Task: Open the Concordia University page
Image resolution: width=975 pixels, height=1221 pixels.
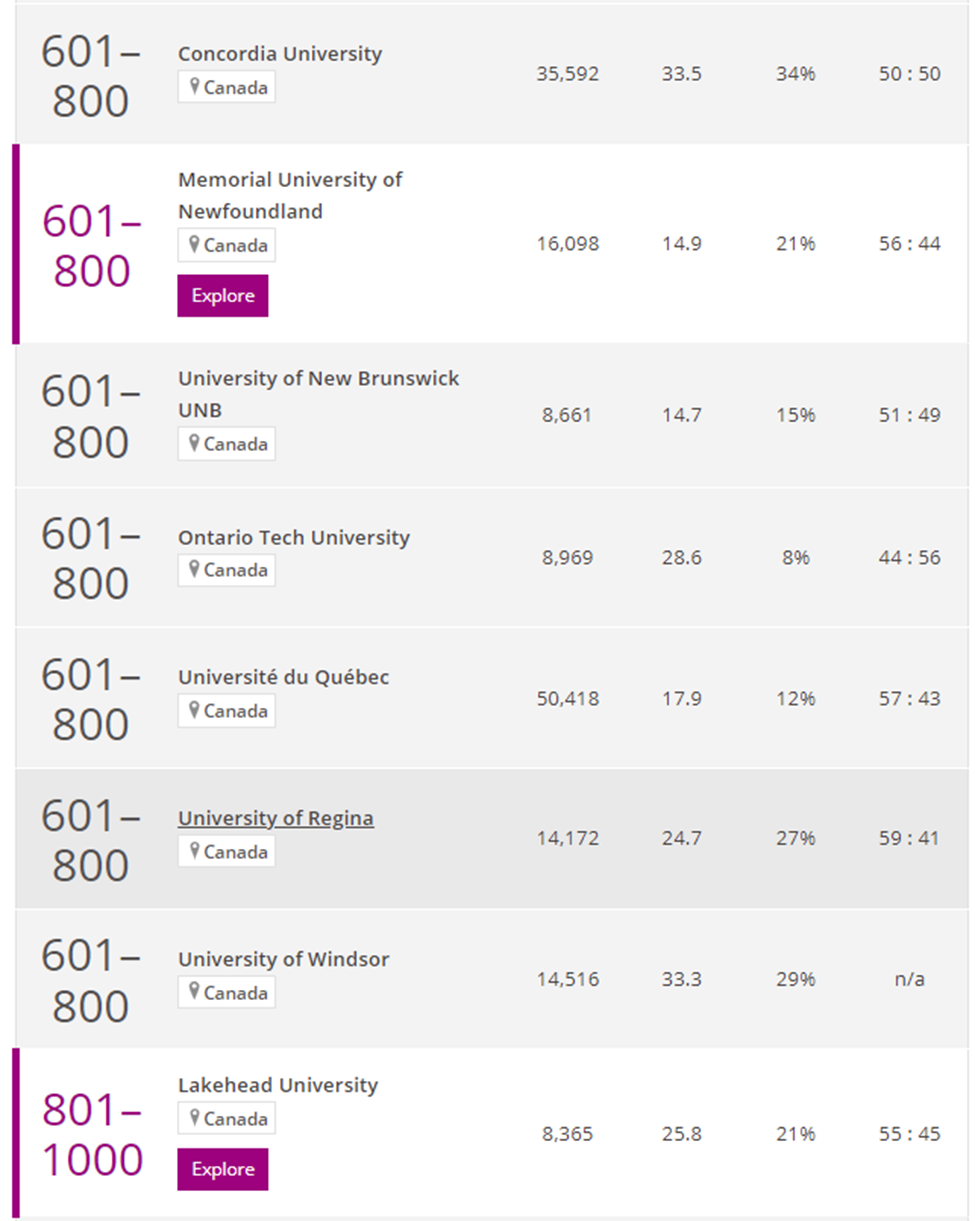Action: tap(280, 54)
